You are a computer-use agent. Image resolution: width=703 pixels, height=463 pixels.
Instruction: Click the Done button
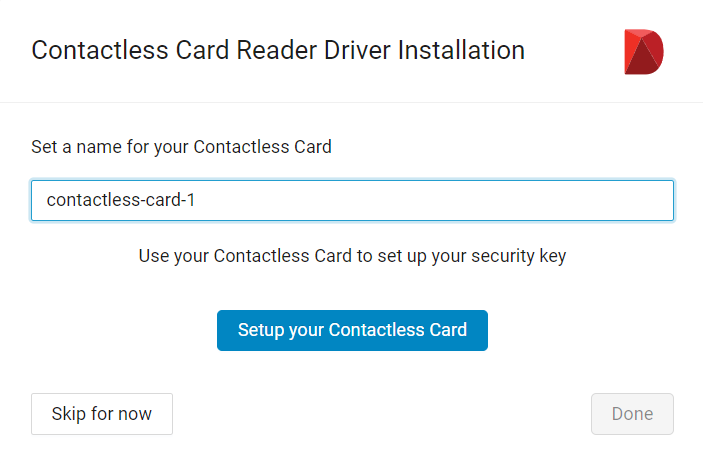click(632, 414)
